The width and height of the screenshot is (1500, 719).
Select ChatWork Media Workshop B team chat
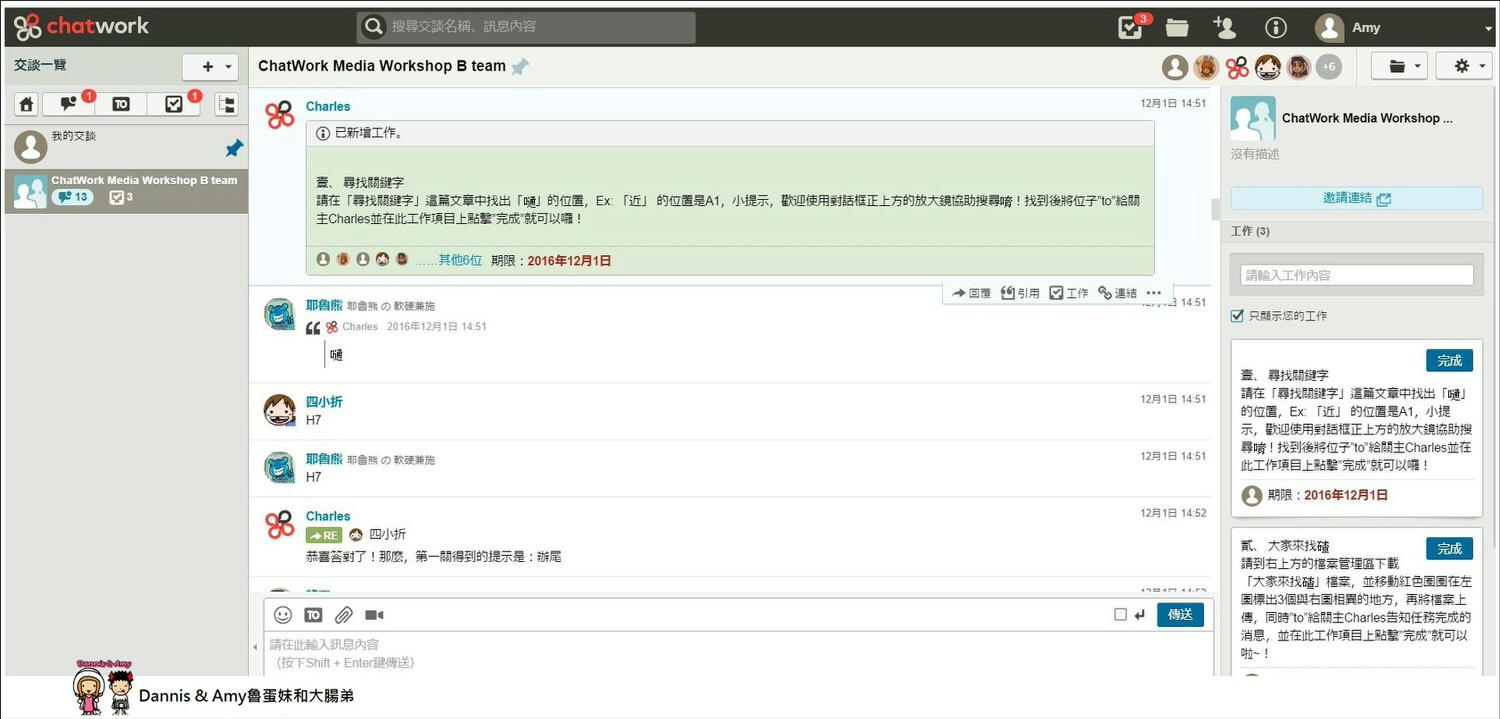(126, 190)
